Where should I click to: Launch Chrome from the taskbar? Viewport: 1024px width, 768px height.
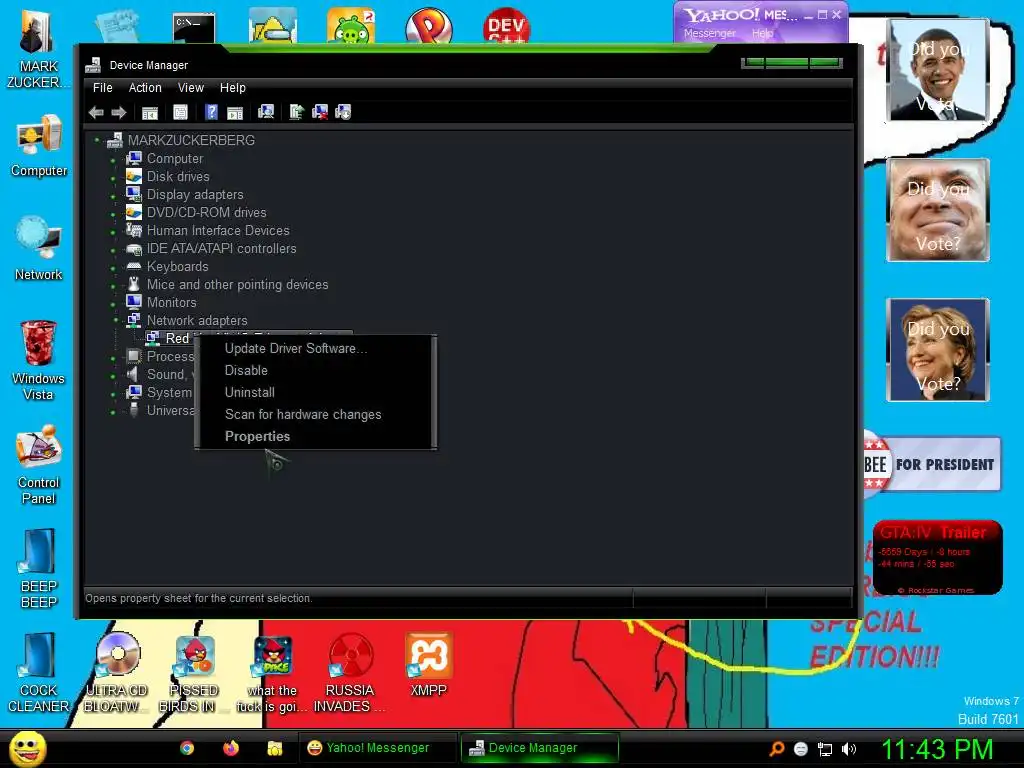click(x=187, y=748)
